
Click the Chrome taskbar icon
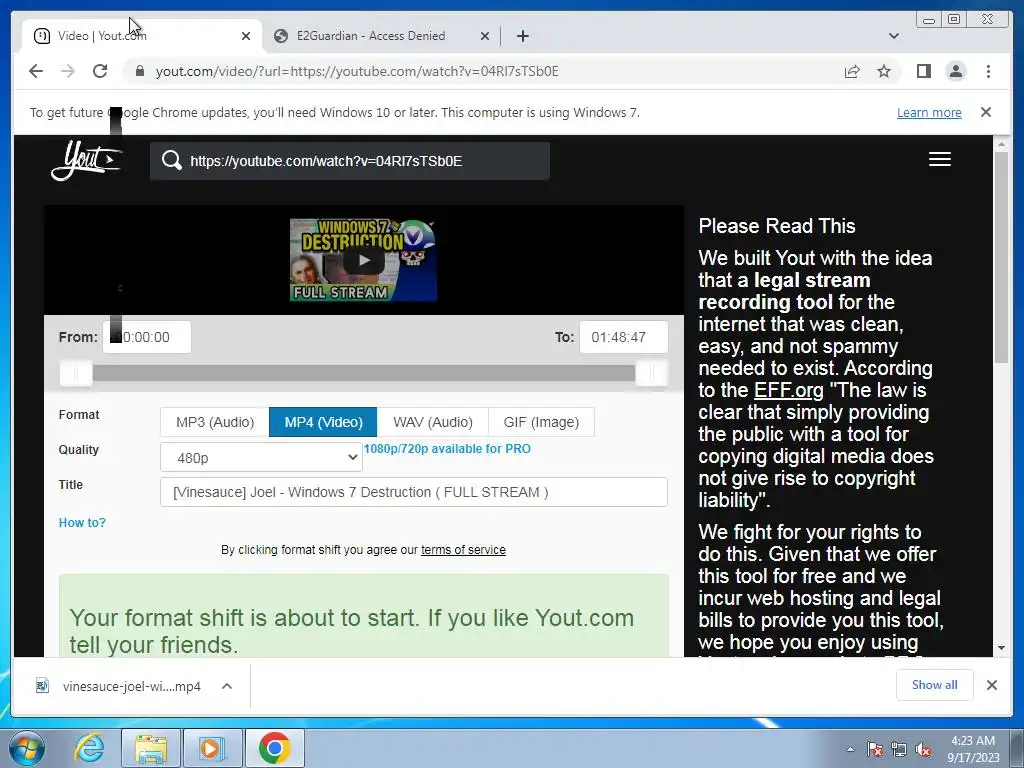[274, 748]
